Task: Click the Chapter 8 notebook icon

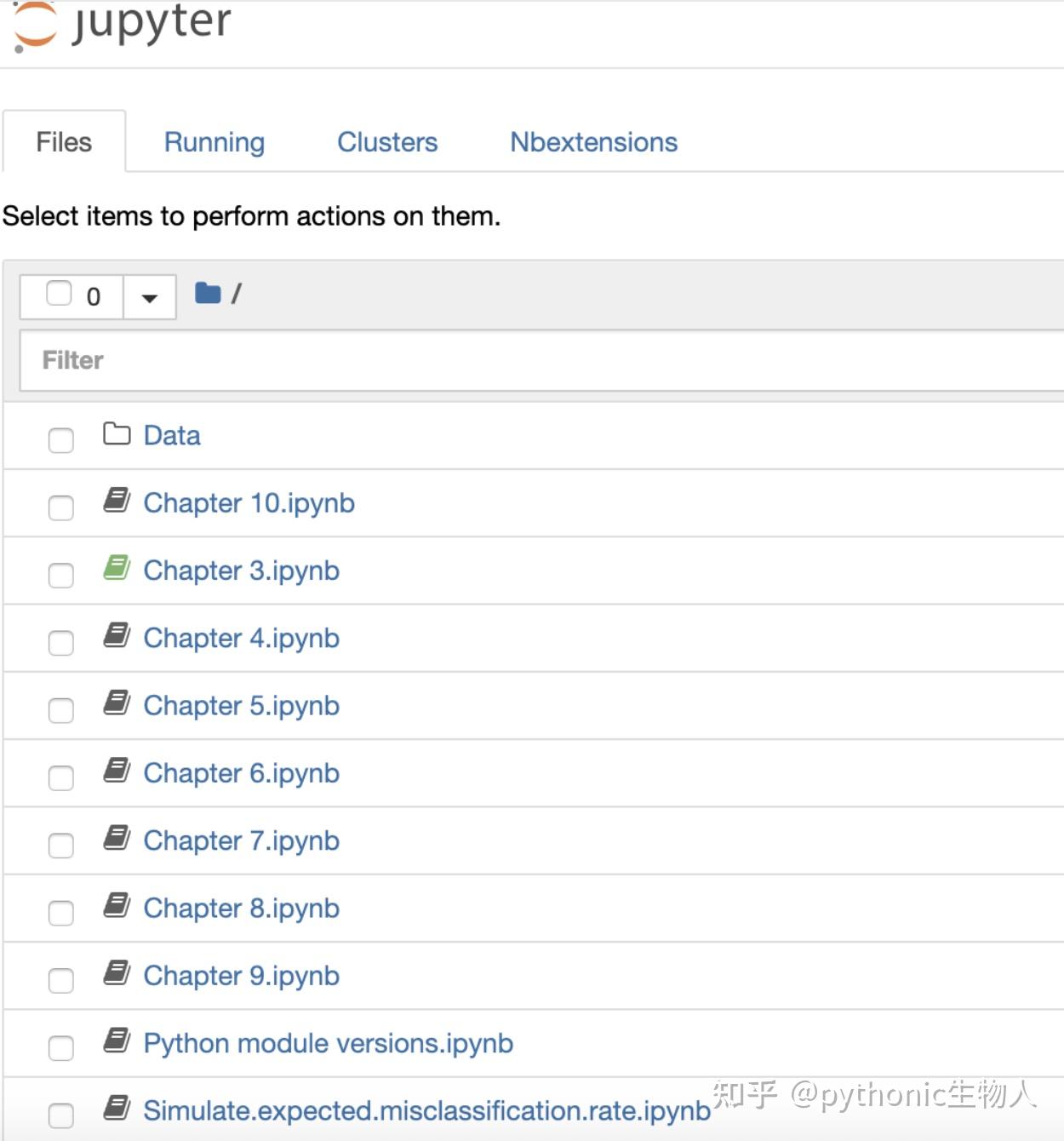Action: click(x=117, y=905)
